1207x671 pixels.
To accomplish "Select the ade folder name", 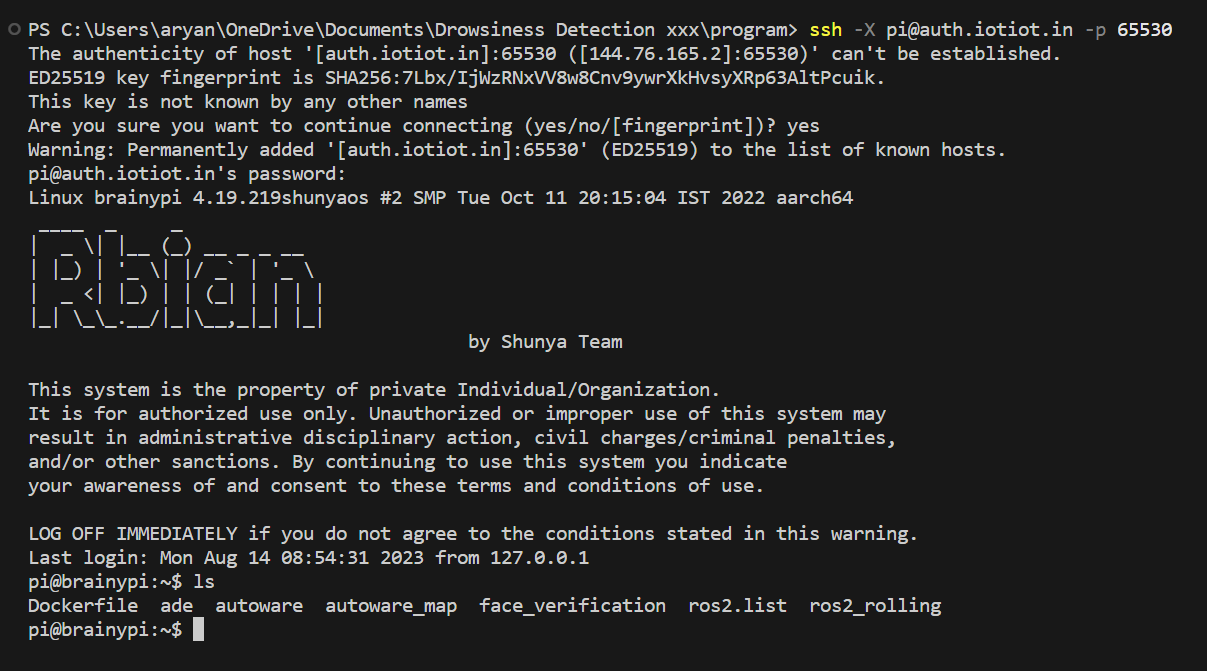I will coord(176,605).
